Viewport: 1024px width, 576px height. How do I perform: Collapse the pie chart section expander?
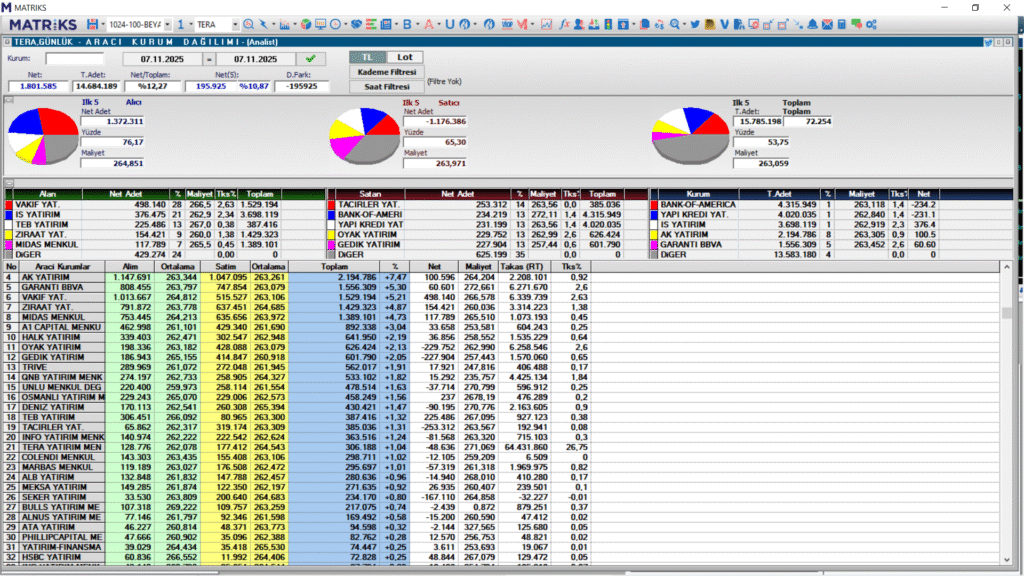tap(9, 100)
